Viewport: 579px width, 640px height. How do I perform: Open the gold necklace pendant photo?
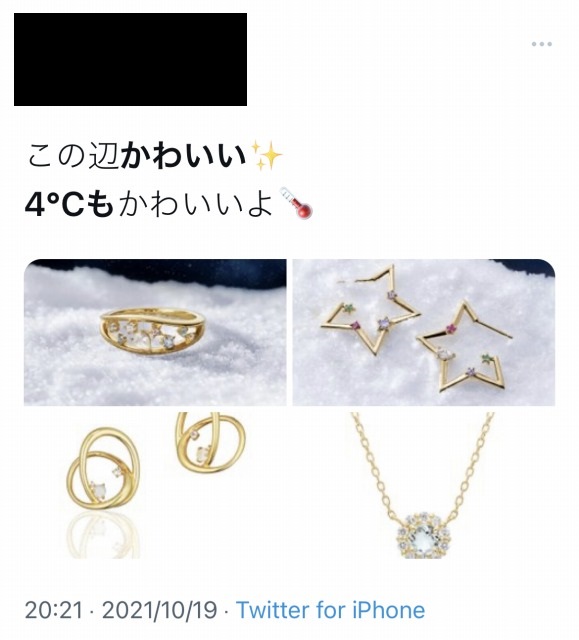pos(424,485)
